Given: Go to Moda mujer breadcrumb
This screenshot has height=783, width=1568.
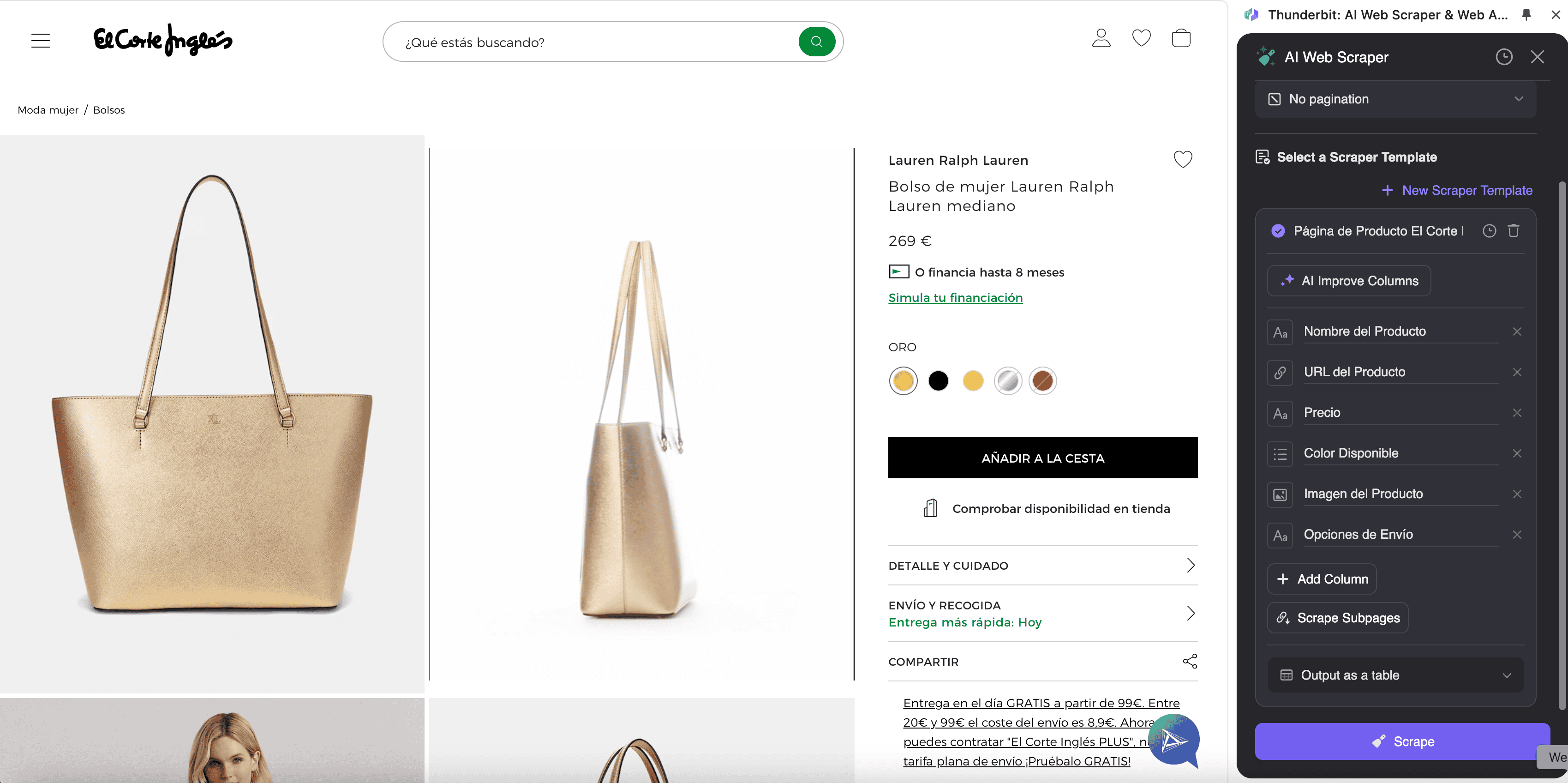Looking at the screenshot, I should (x=48, y=110).
